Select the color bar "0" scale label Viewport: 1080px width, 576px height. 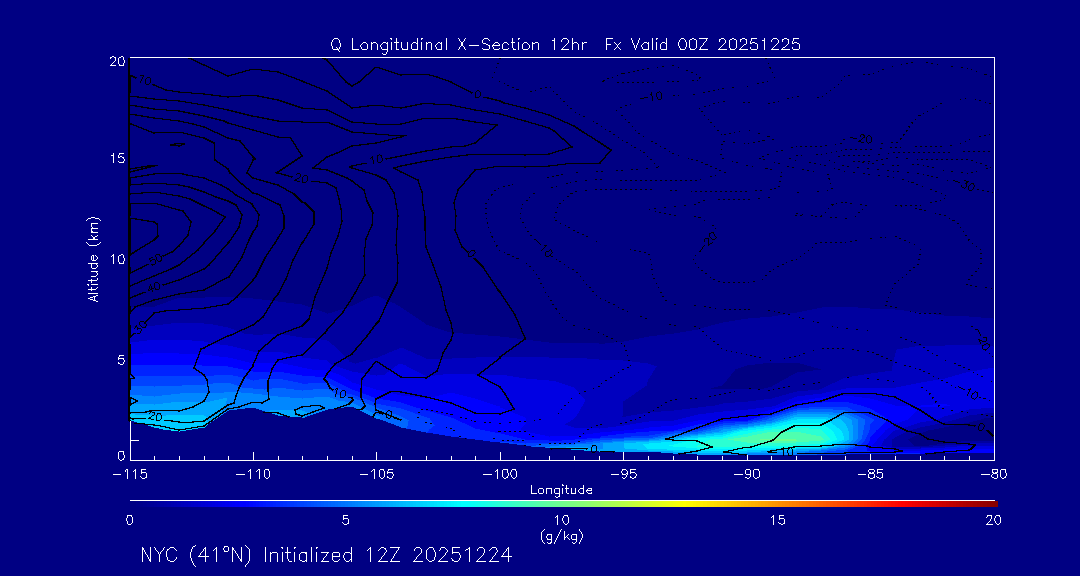[129, 521]
